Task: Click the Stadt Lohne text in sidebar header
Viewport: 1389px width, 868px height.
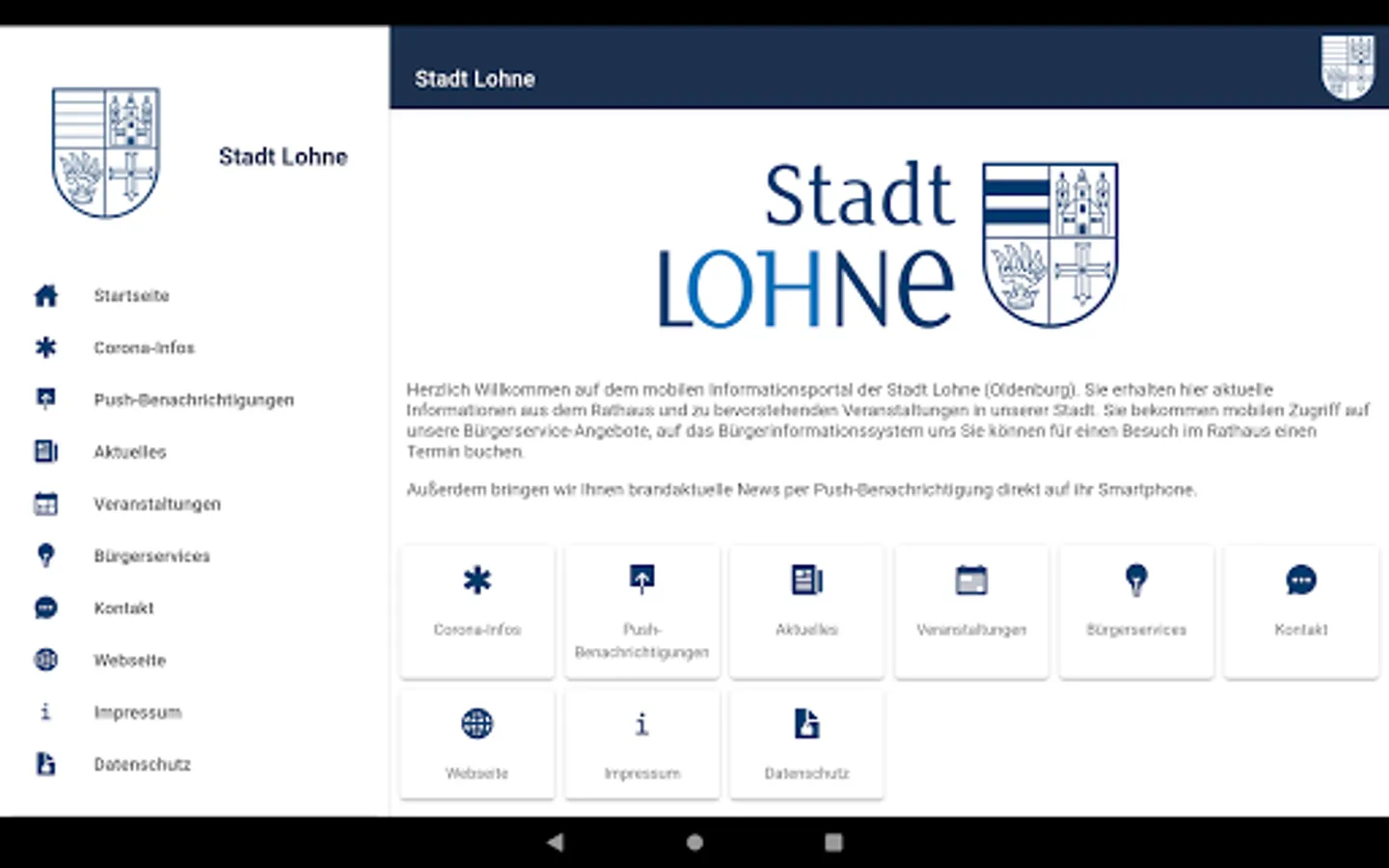Action: pyautogui.click(x=283, y=156)
